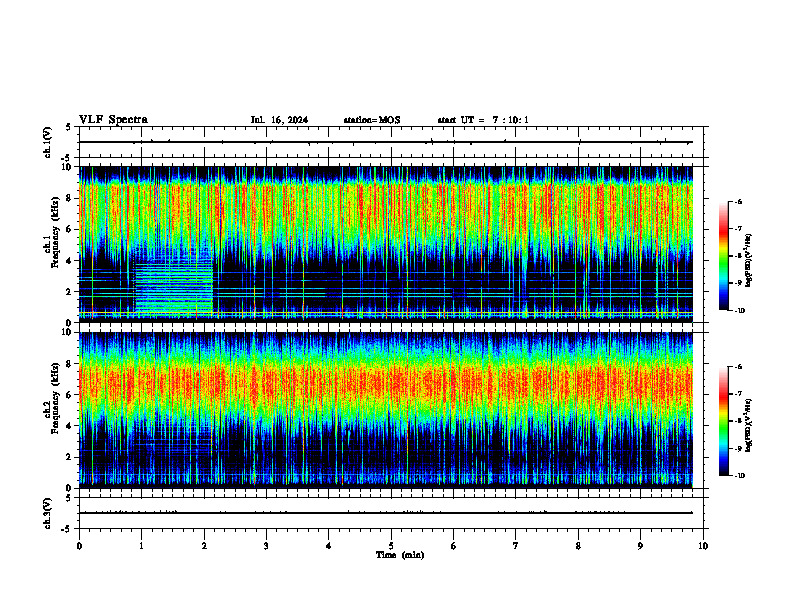Click time tick label "5" on x-axis
This screenshot has width=792, height=612.
(x=391, y=546)
